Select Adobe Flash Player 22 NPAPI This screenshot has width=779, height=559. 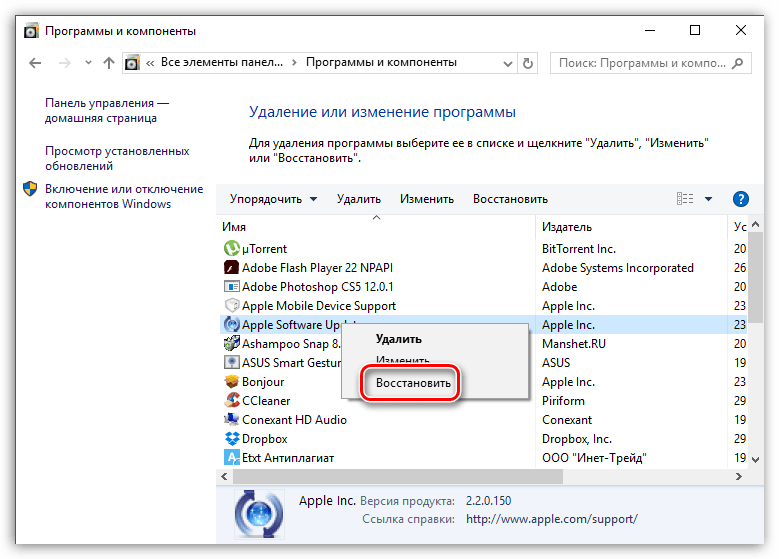(x=317, y=268)
